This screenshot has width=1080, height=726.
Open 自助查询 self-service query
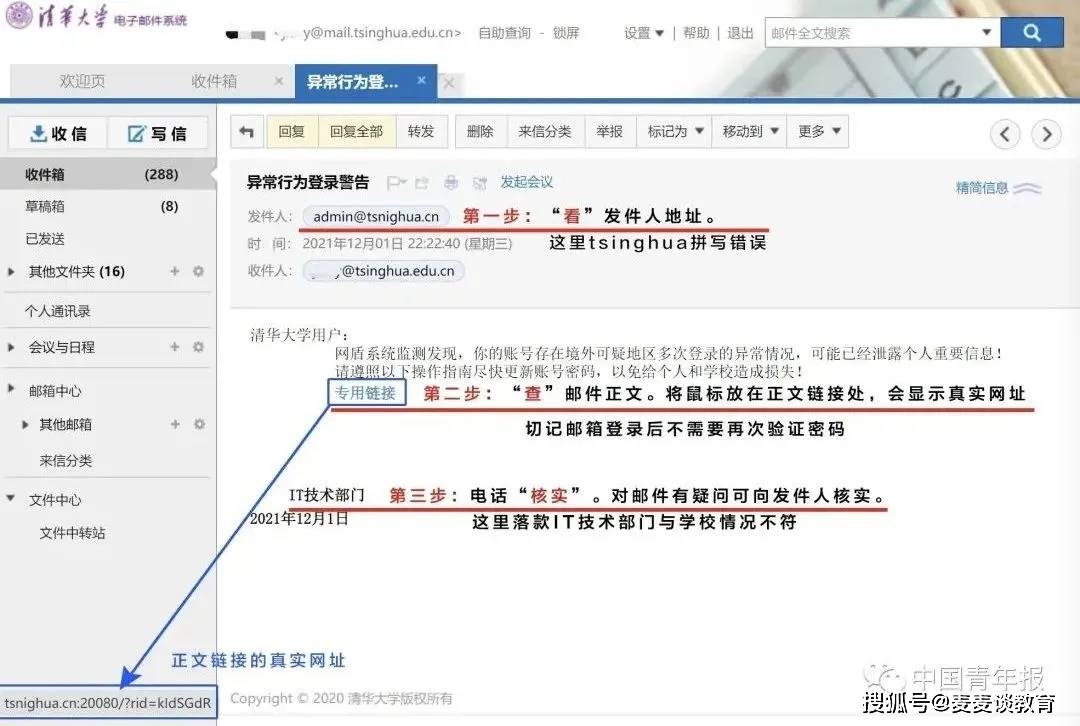504,32
